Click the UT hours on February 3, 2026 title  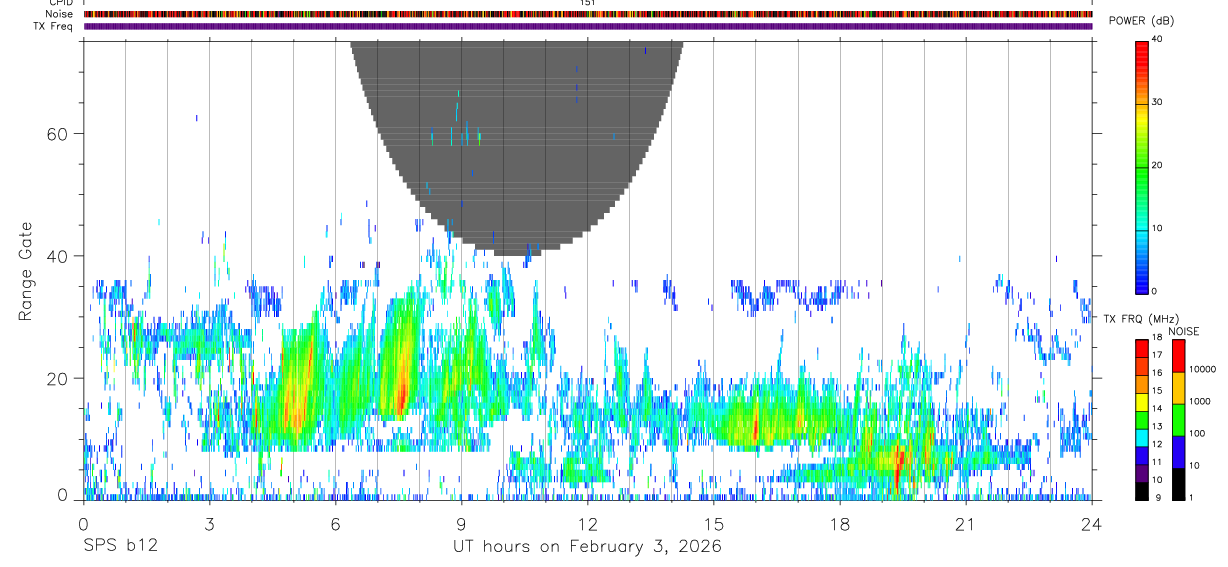[x=588, y=547]
